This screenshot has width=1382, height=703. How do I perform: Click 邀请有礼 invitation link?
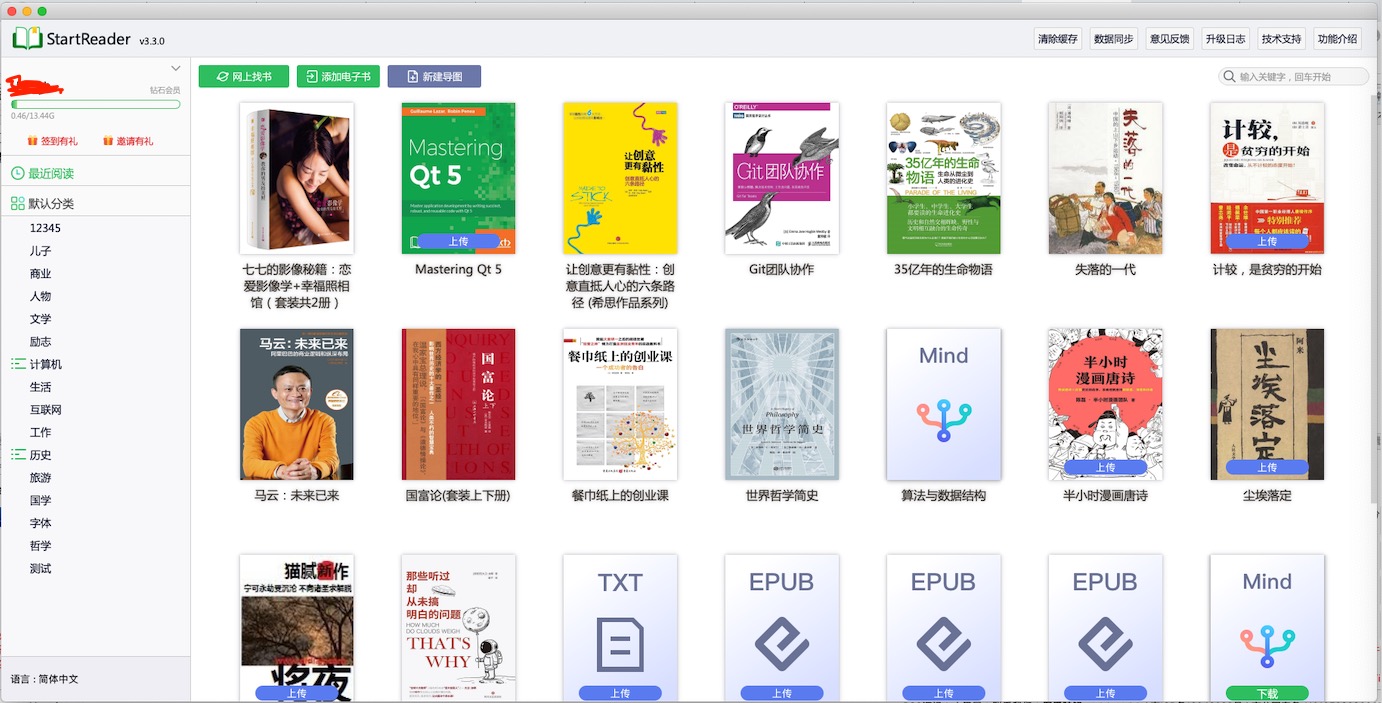[x=135, y=141]
